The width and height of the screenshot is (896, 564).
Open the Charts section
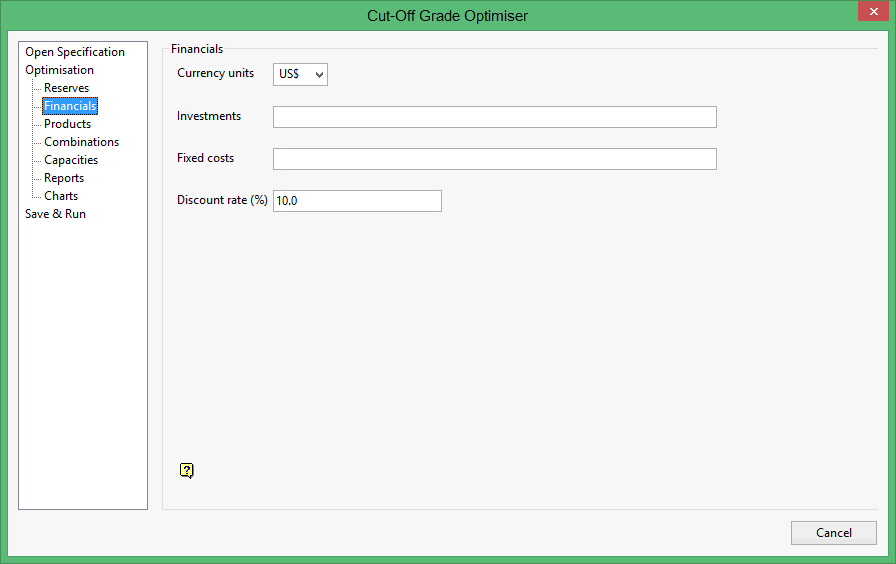[x=61, y=196]
